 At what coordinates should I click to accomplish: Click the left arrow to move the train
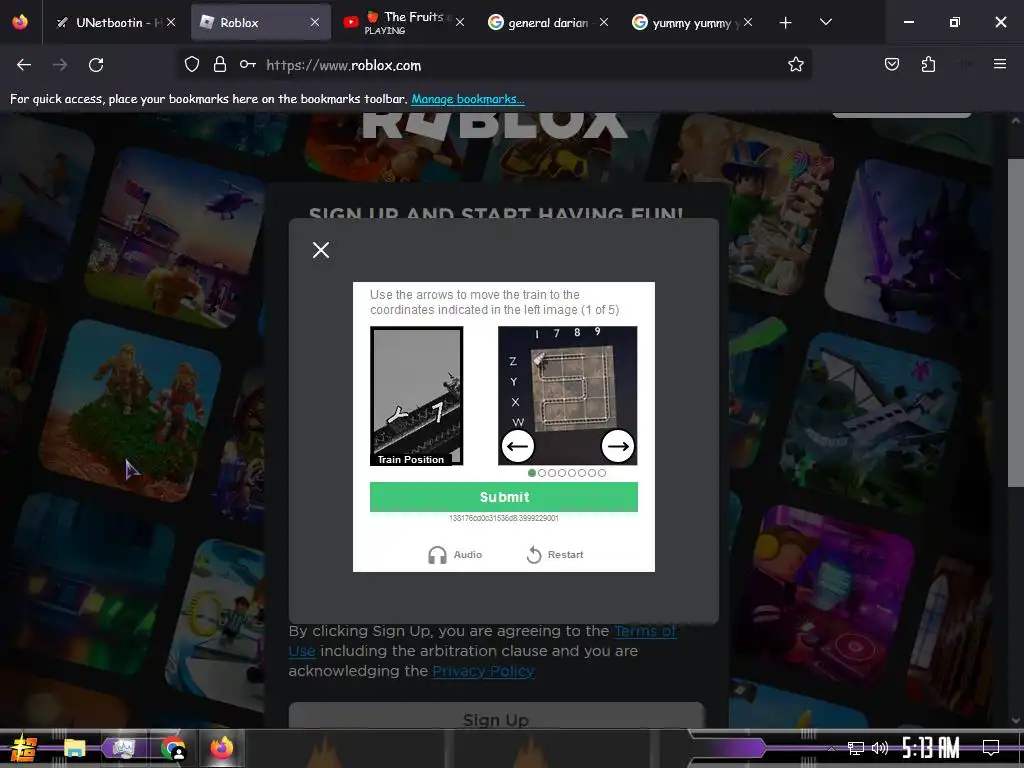coord(518,447)
